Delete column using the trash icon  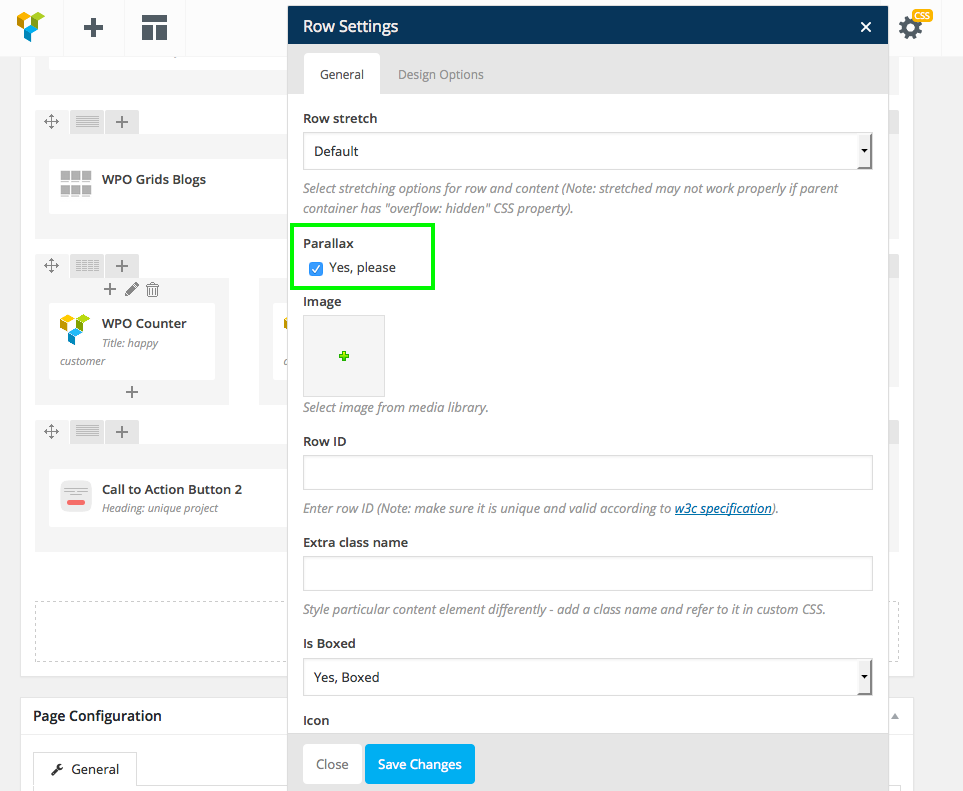coord(152,290)
